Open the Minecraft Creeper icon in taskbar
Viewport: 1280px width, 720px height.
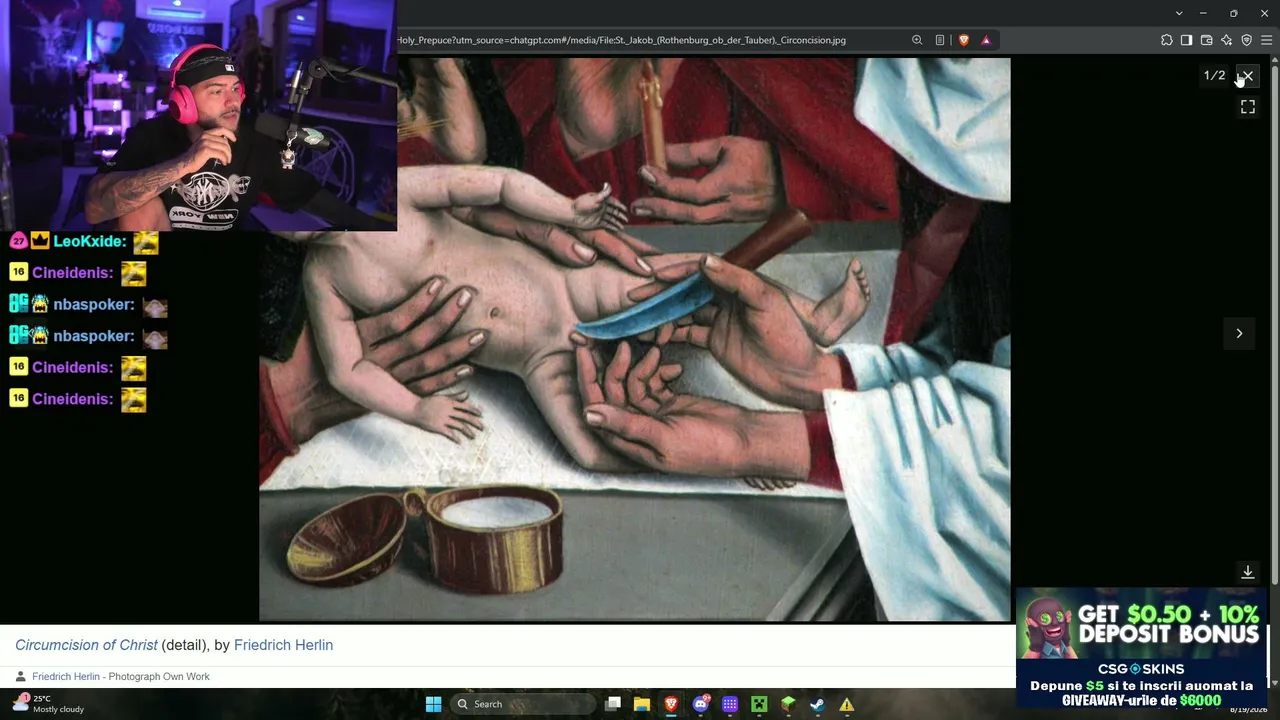(x=759, y=704)
